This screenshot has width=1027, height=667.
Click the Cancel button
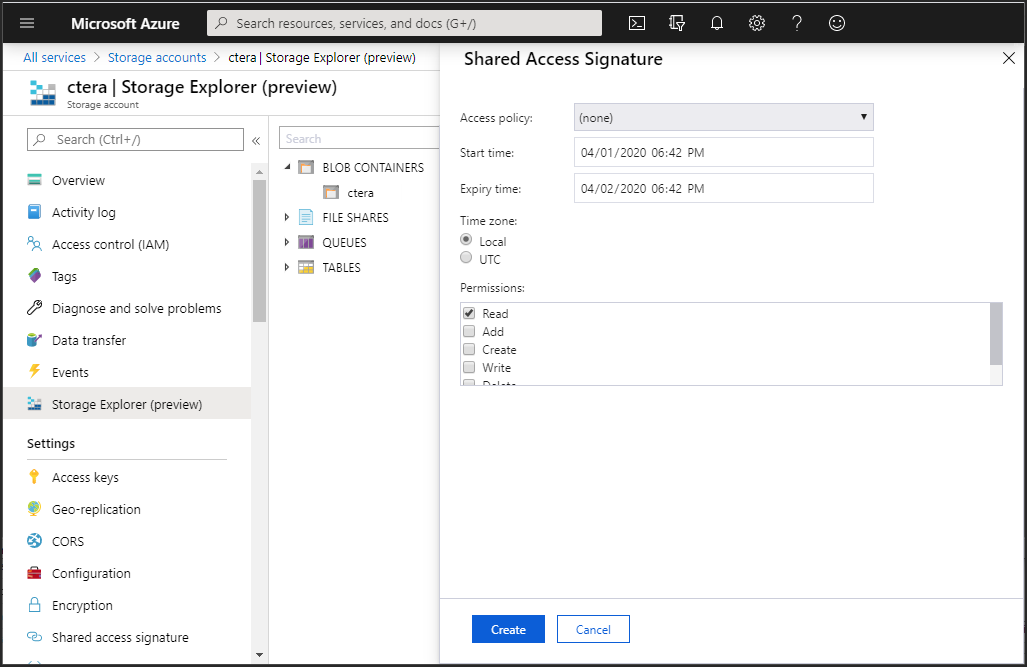point(593,629)
